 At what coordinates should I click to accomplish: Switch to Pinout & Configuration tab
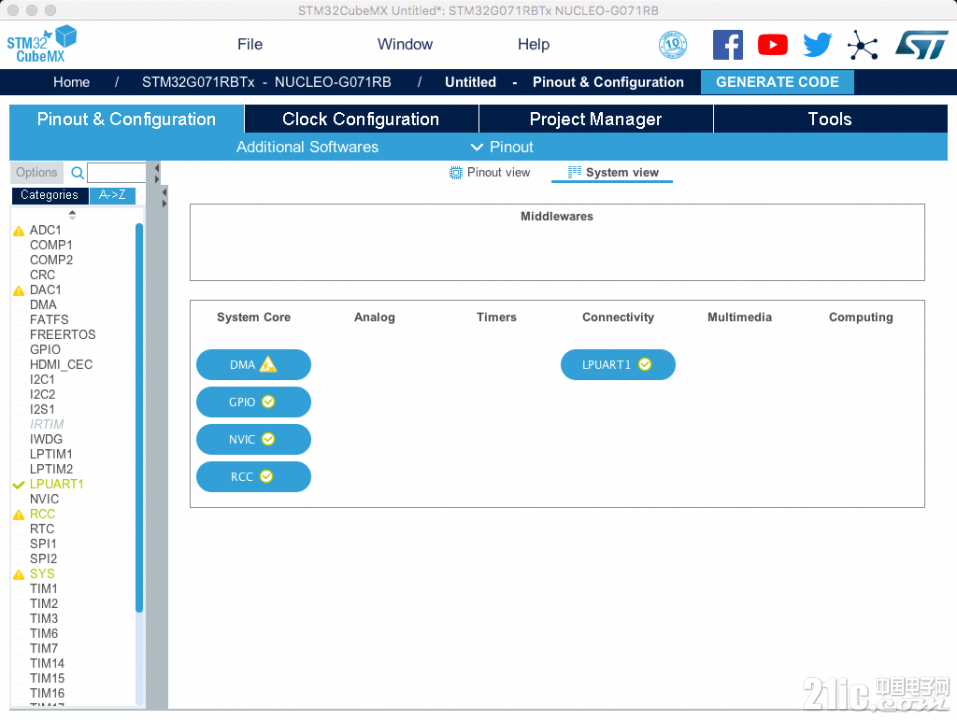127,119
